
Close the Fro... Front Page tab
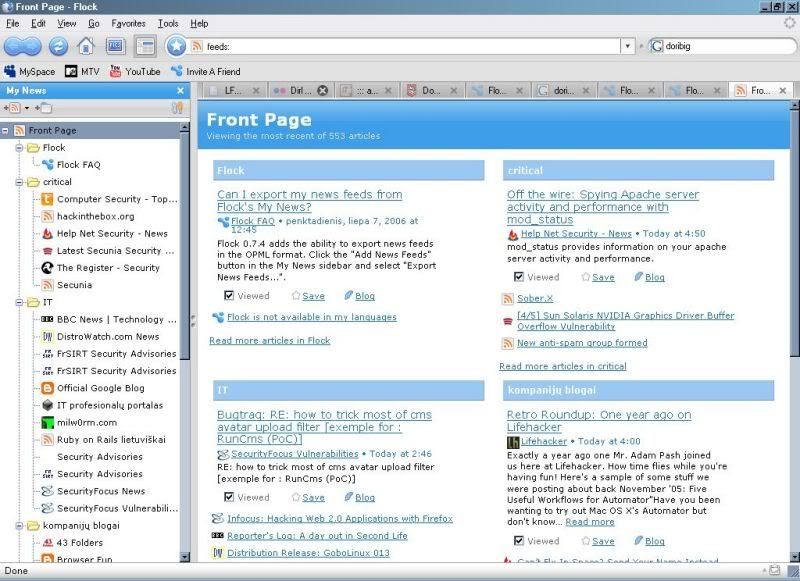pos(783,91)
